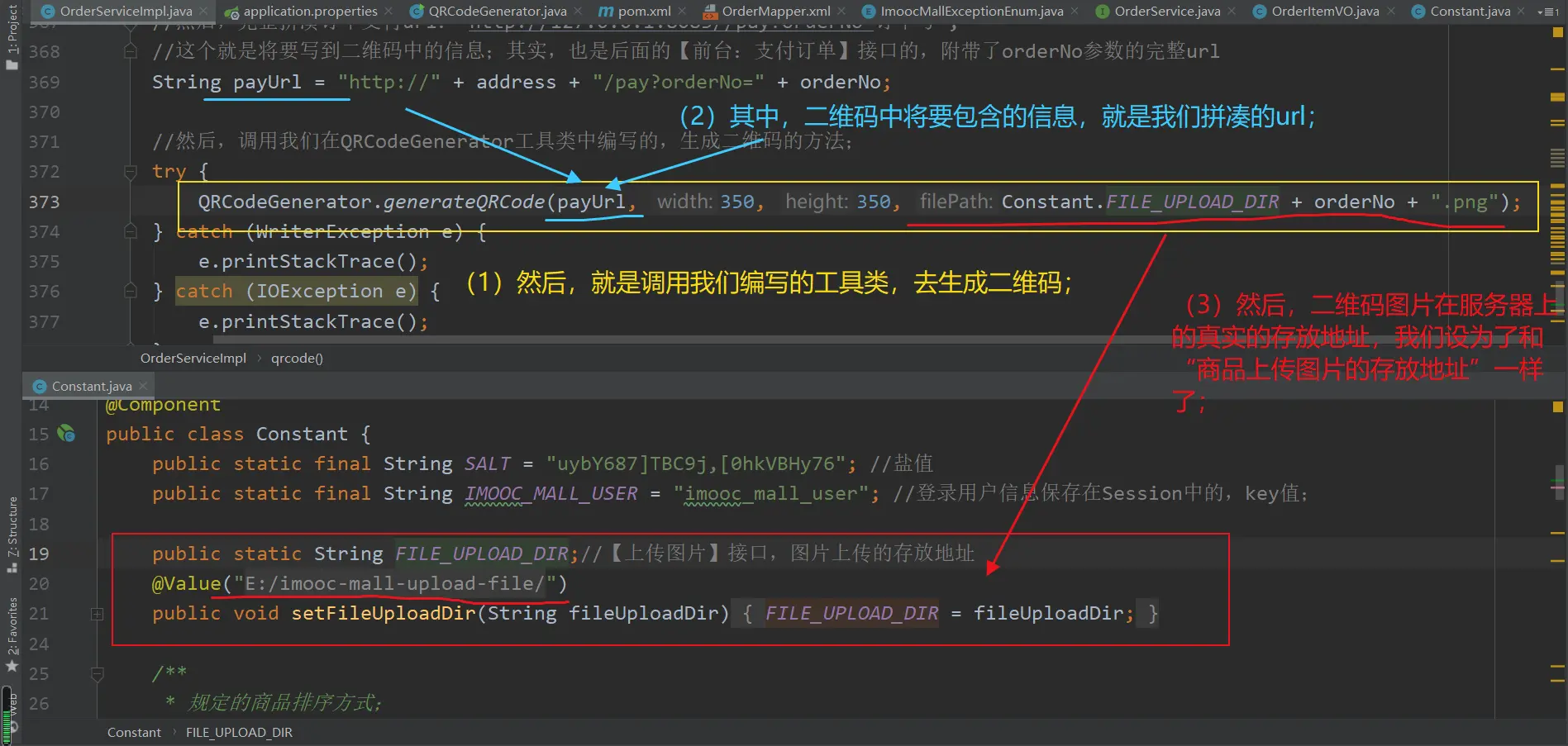Click the qrcode() breadcrumb
The height and width of the screenshot is (746, 1568).
click(297, 358)
